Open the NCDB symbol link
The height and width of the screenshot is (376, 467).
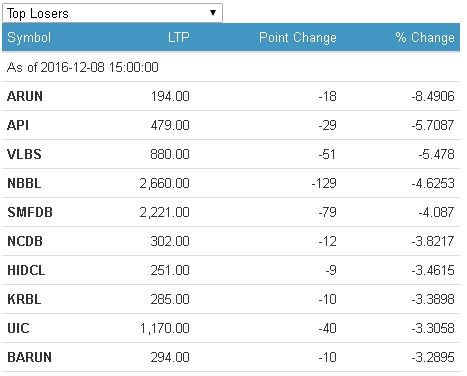coord(25,241)
